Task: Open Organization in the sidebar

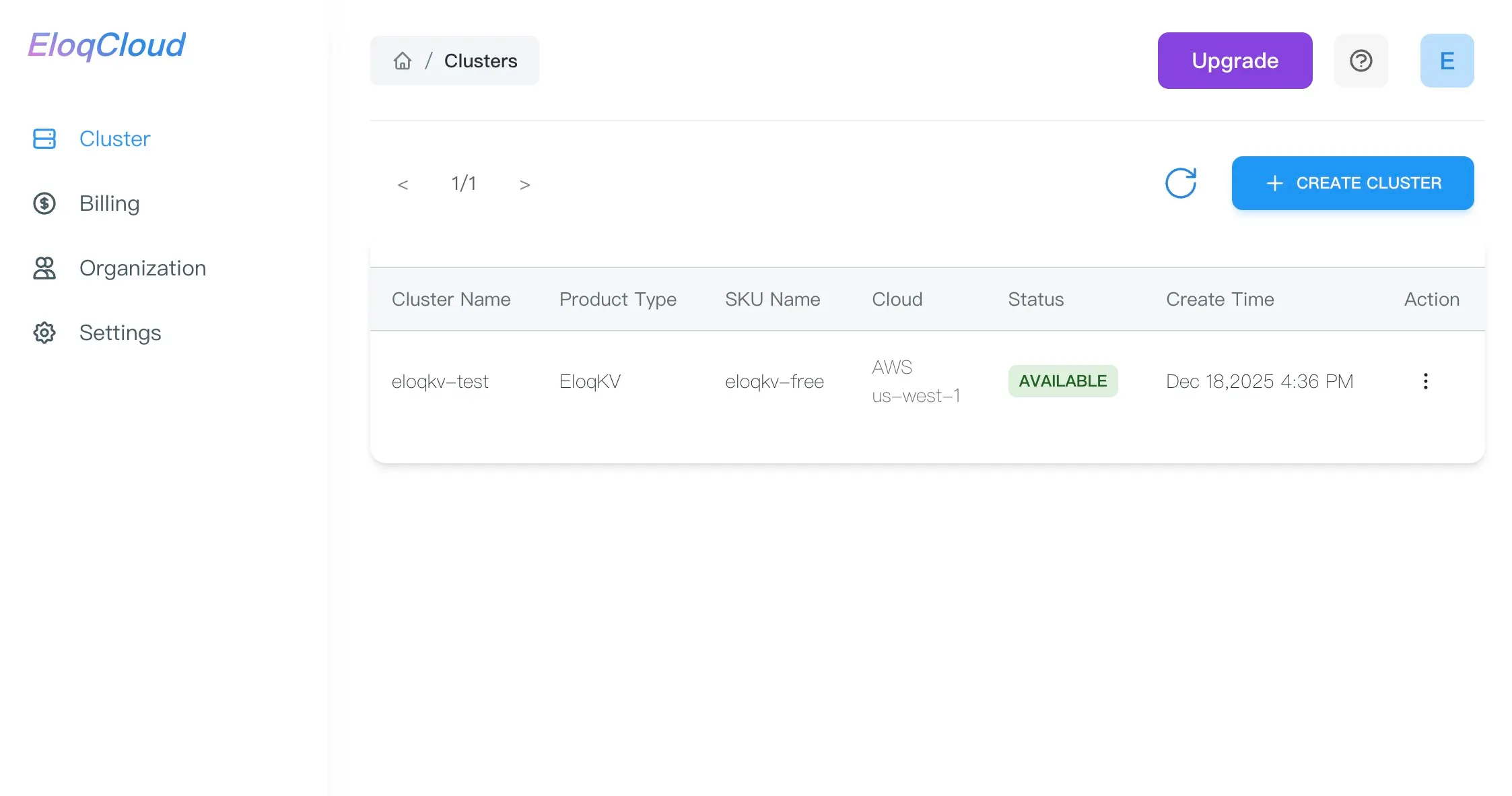Action: point(142,268)
